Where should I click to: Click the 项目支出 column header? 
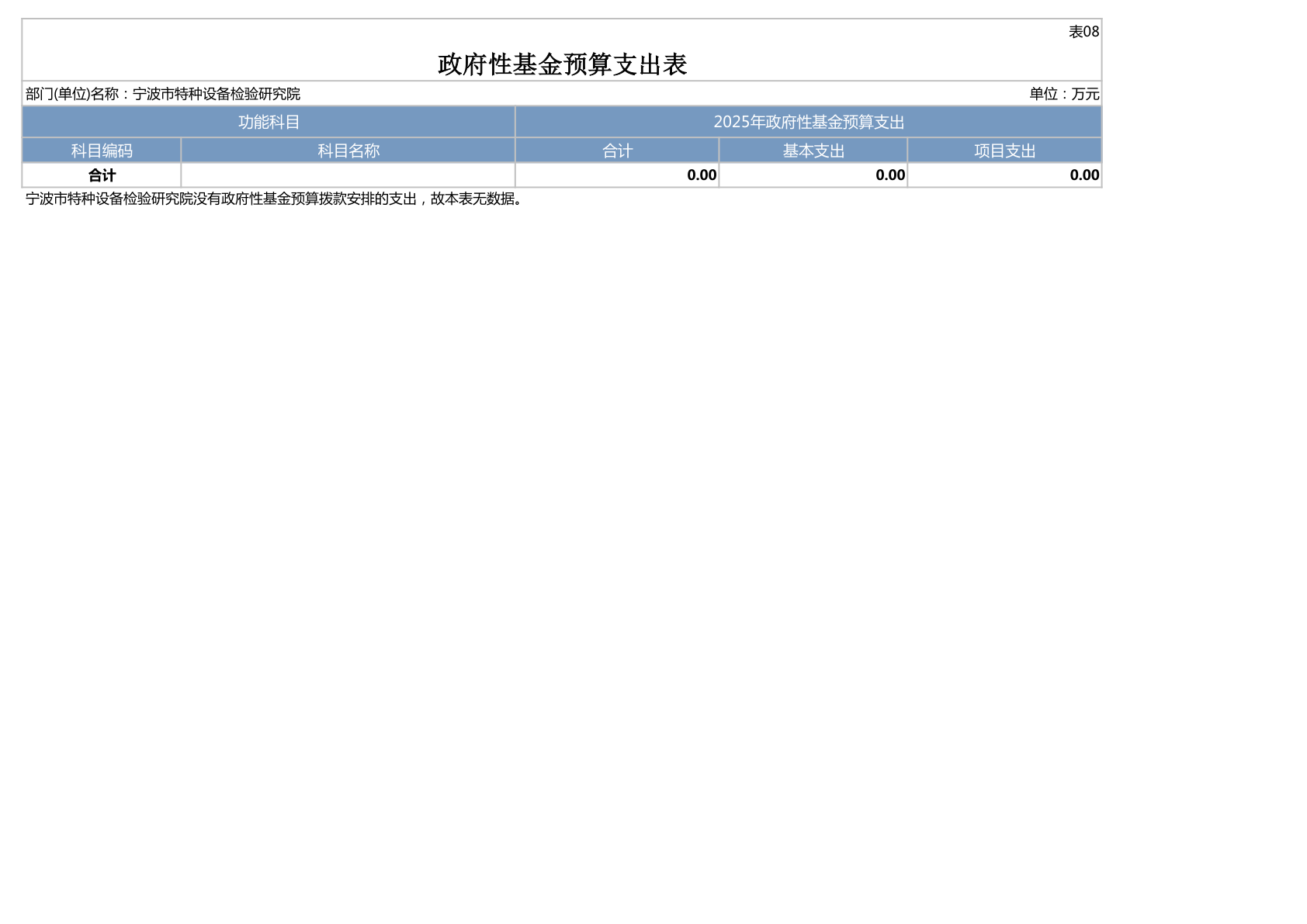(1005, 151)
